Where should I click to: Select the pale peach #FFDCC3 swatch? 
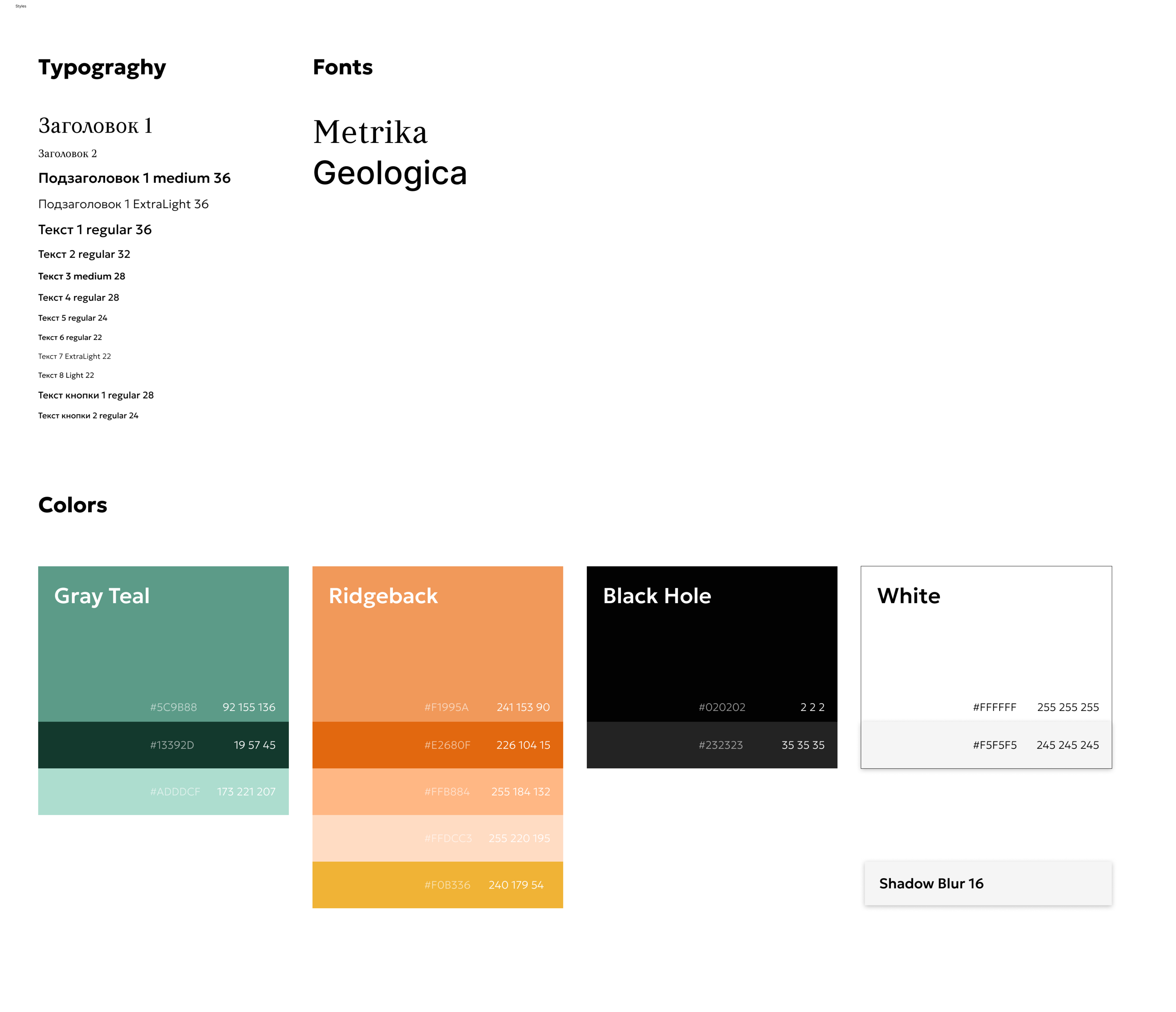[x=437, y=838]
